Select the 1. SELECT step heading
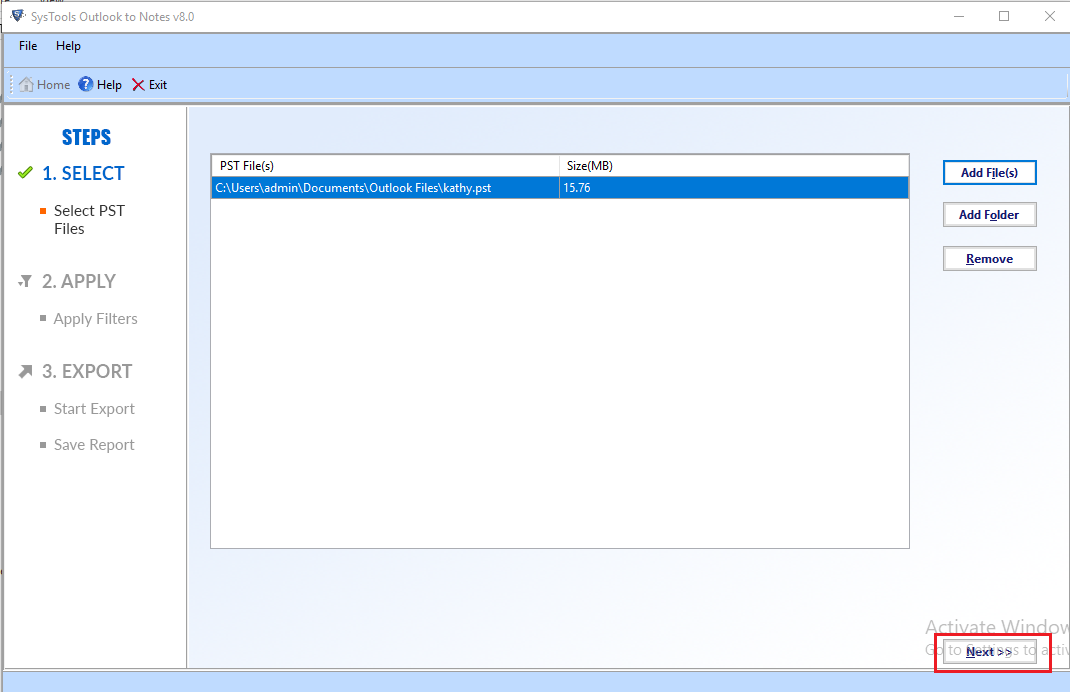 [x=83, y=173]
